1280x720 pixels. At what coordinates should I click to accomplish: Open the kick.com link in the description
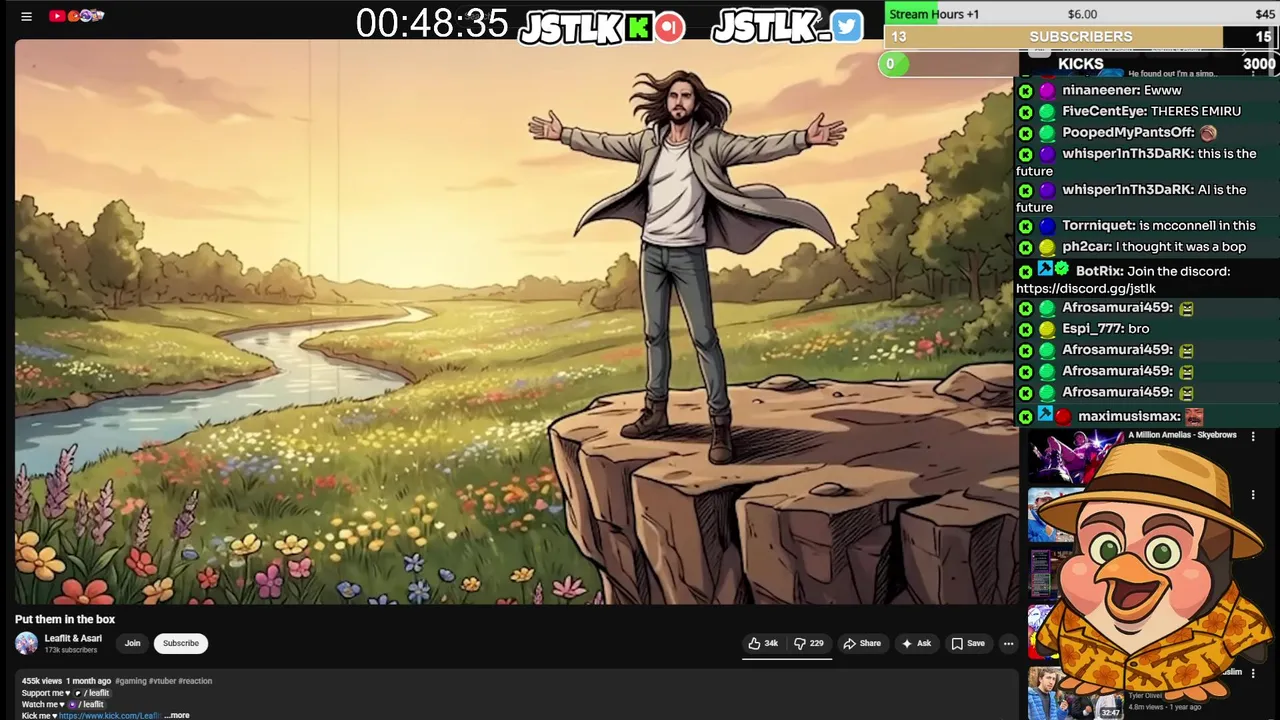pyautogui.click(x=109, y=715)
